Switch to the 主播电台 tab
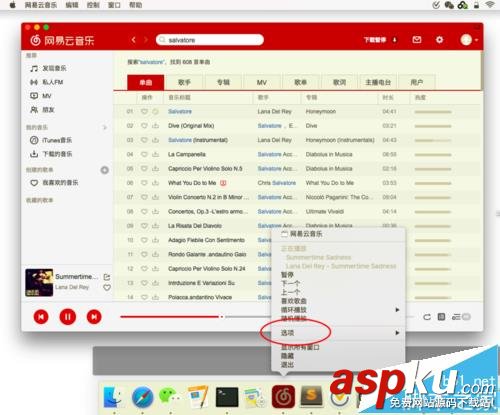500x415 pixels. 378,82
